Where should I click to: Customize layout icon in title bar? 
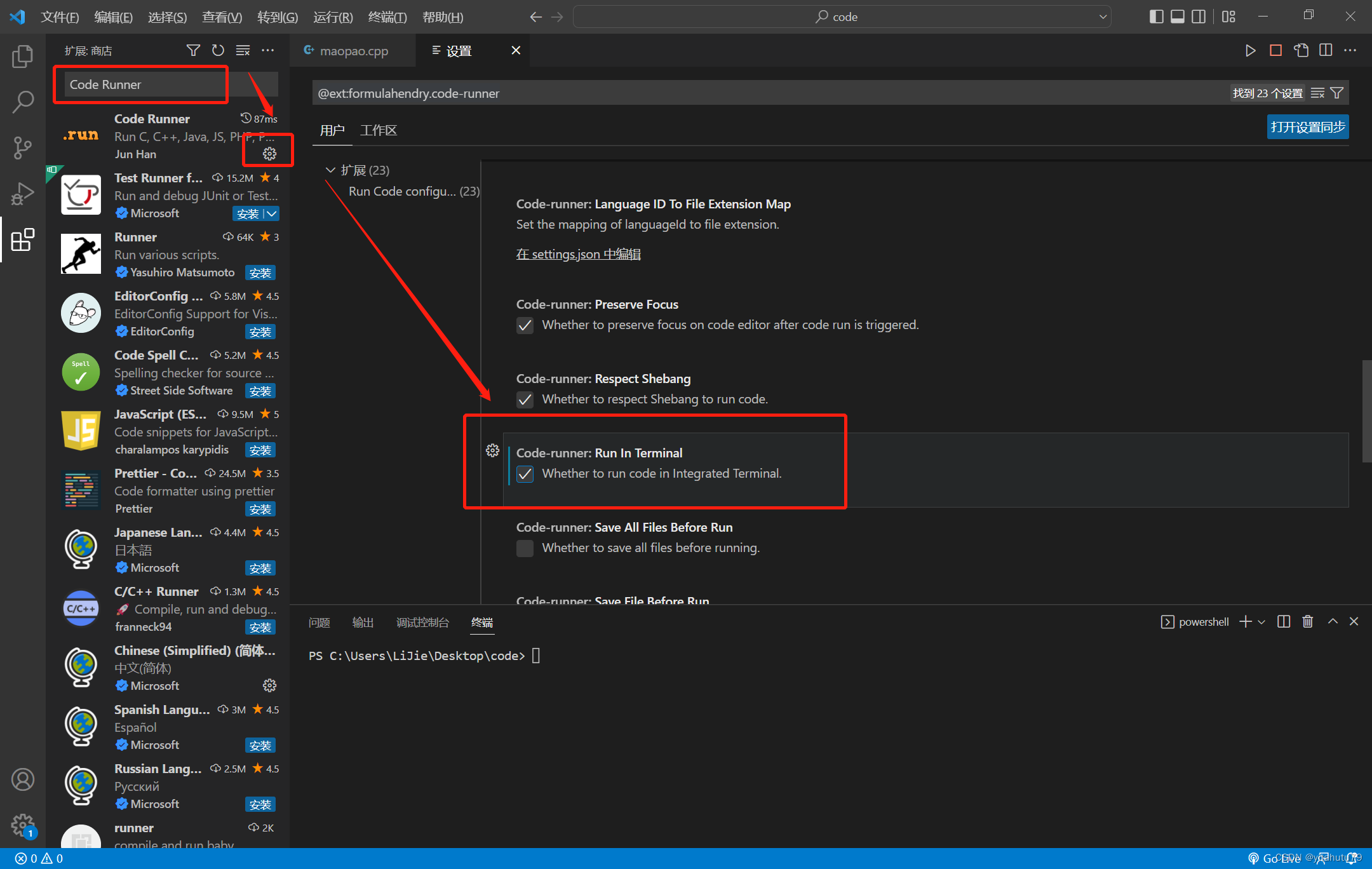click(x=1228, y=17)
